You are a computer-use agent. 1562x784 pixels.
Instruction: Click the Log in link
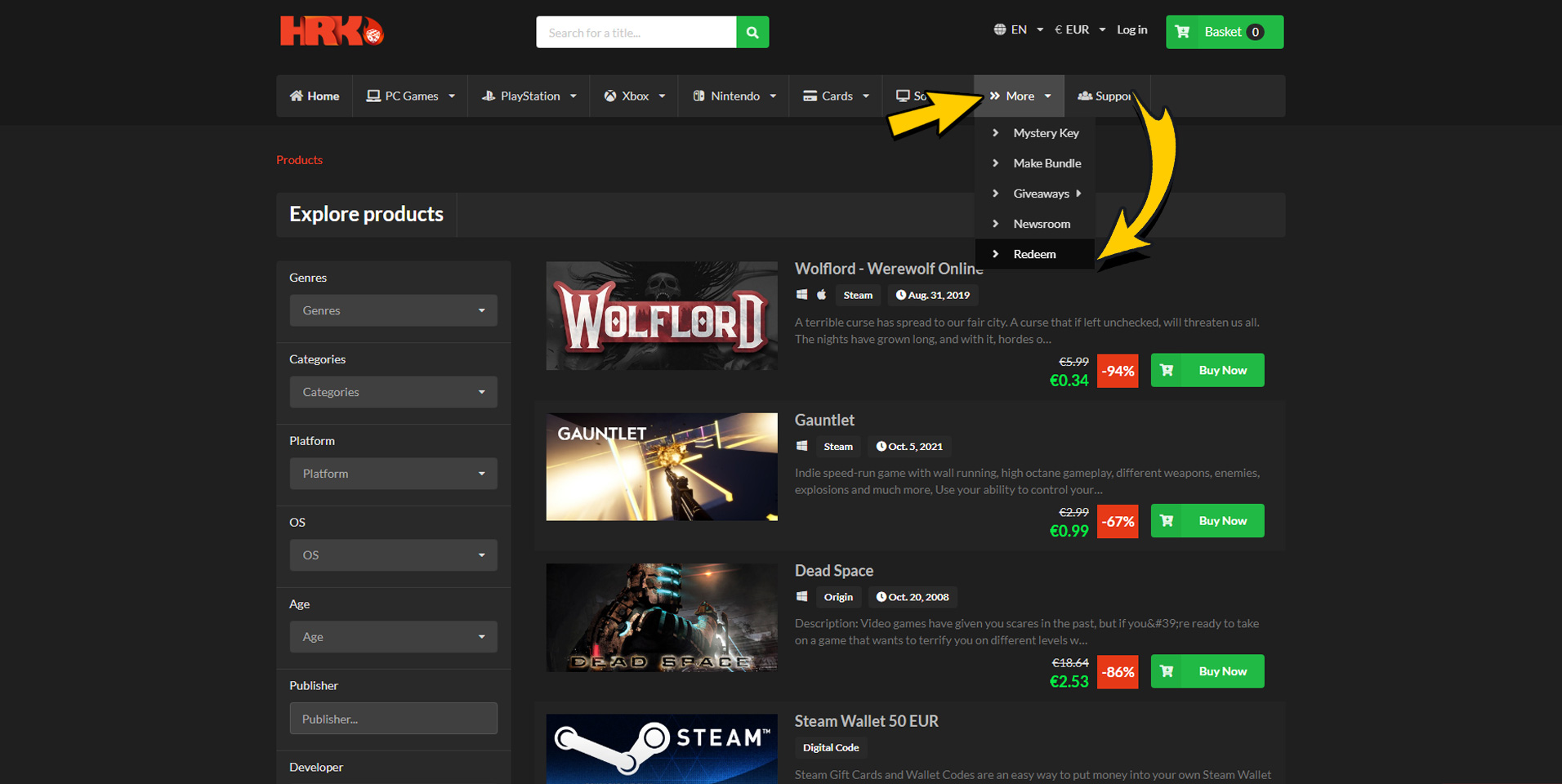point(1131,29)
